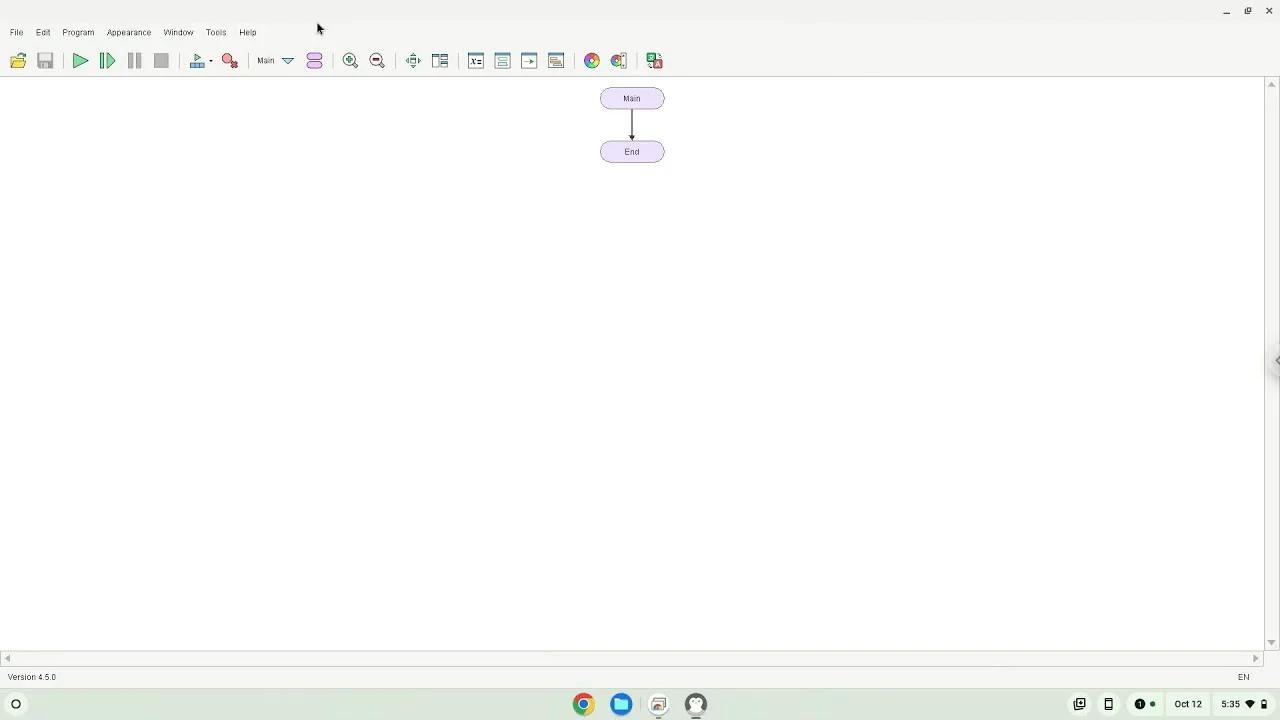Viewport: 1280px width, 720px height.
Task: Toggle a breakpoint with the red breakpoint tool
Action: coord(229,60)
